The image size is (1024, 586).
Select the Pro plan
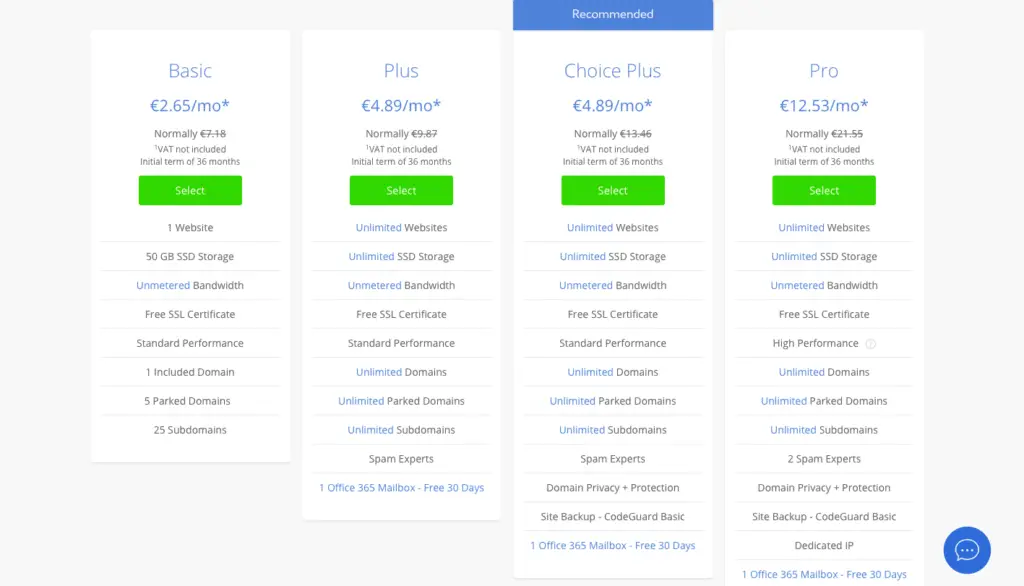pos(824,190)
